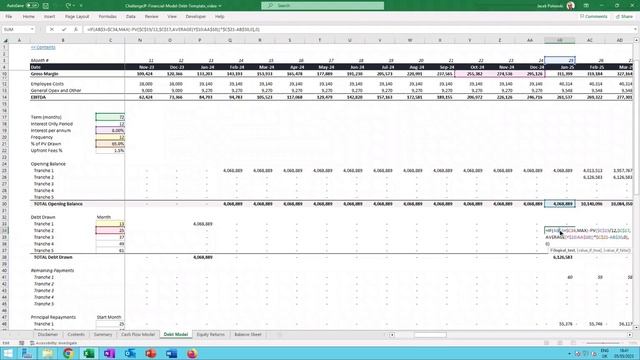Click the Ribbon Display Options icon
Screen dimensions: 640x360
coord(586,6)
